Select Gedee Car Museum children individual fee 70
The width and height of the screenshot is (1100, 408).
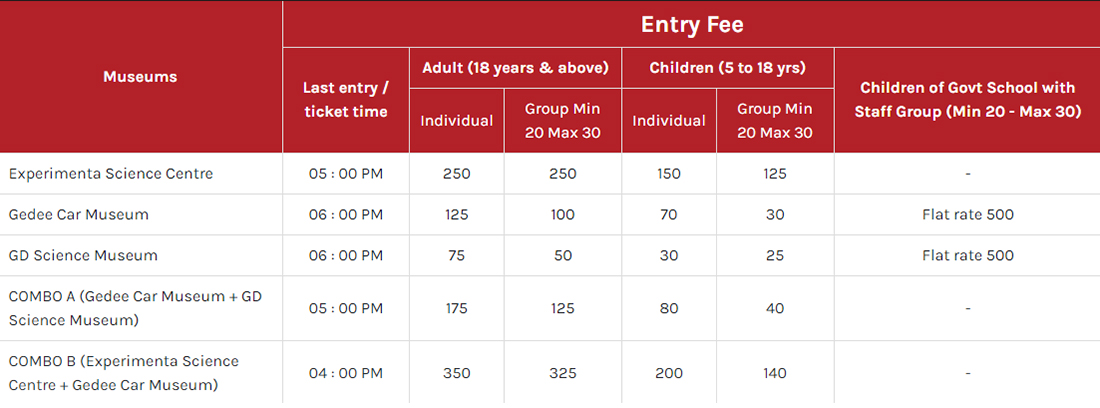pyautogui.click(x=669, y=215)
